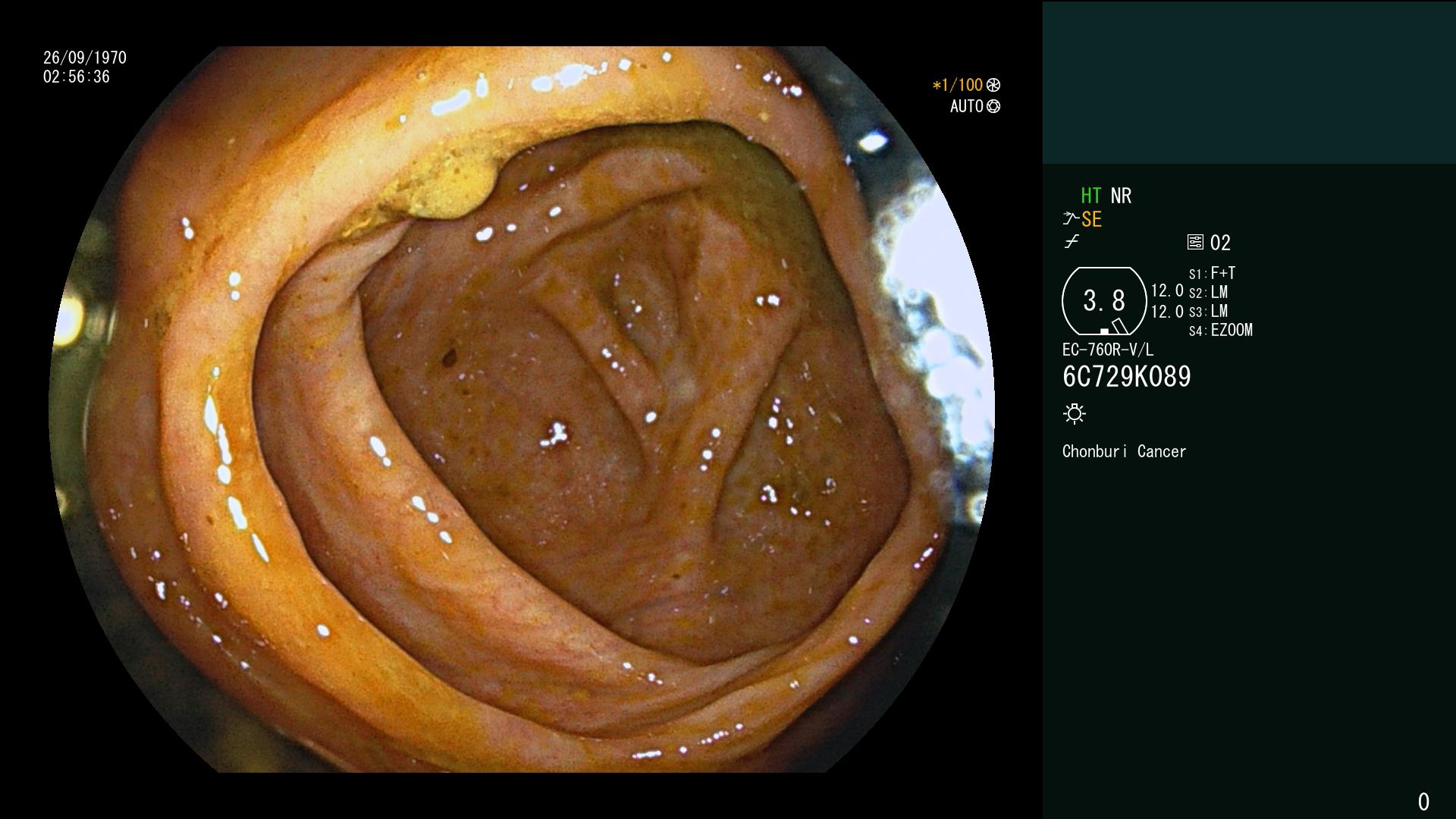Click the lower 12.0 value

[1167, 312]
